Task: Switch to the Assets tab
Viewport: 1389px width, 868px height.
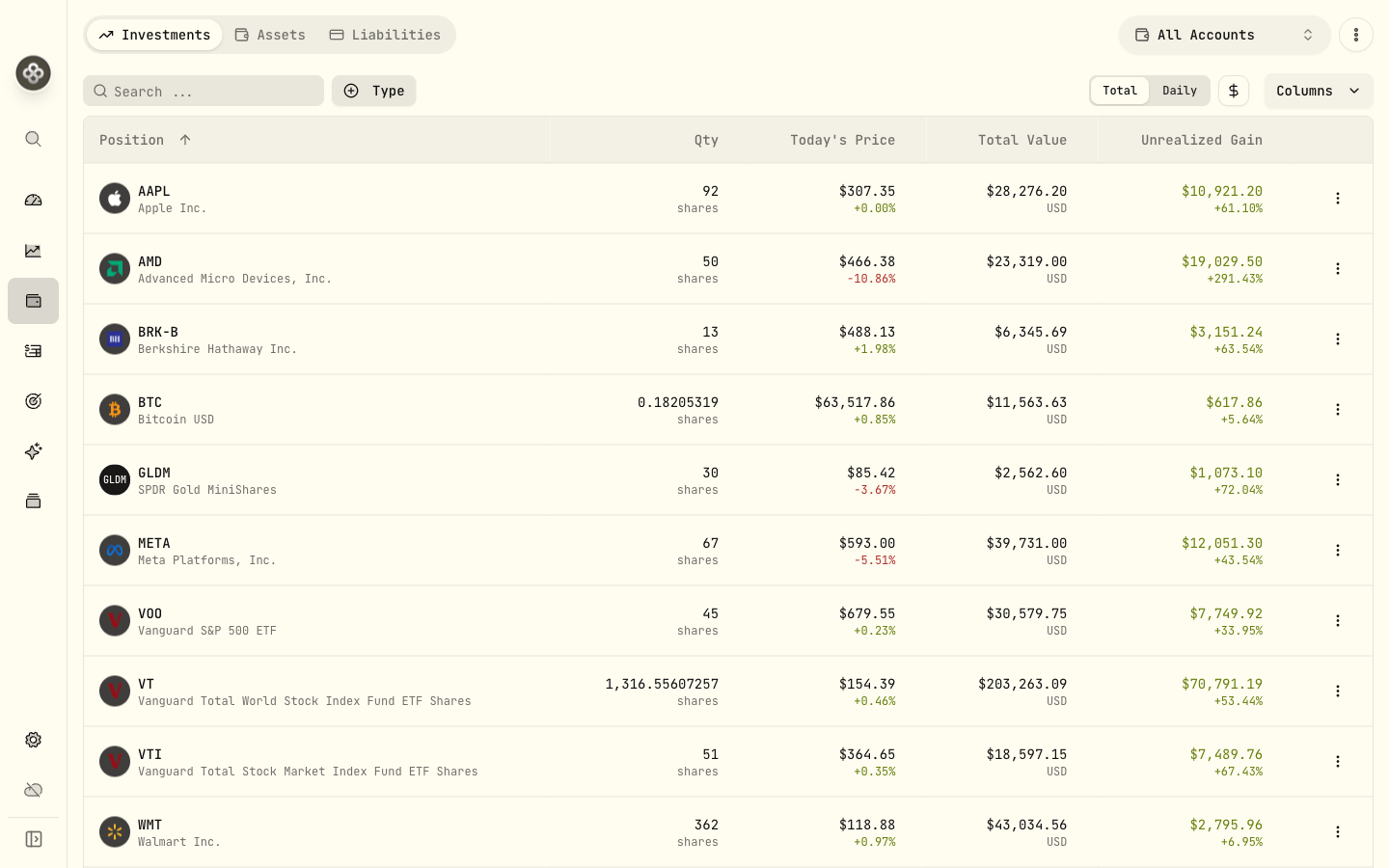Action: point(270,35)
